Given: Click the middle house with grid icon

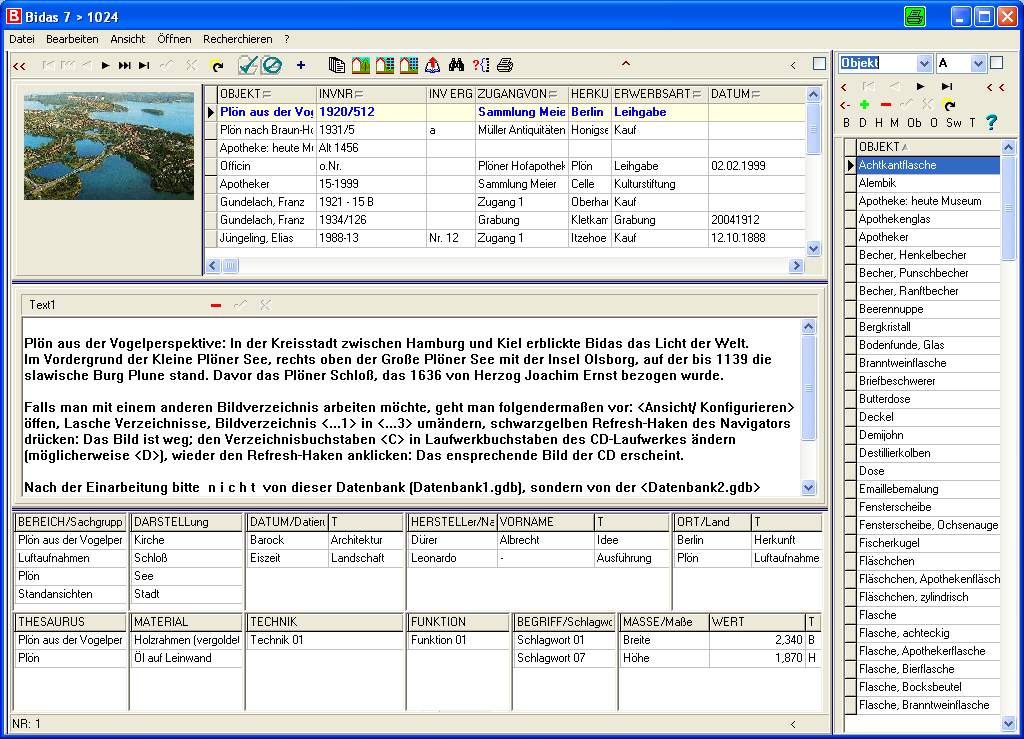Looking at the screenshot, I should pos(385,65).
